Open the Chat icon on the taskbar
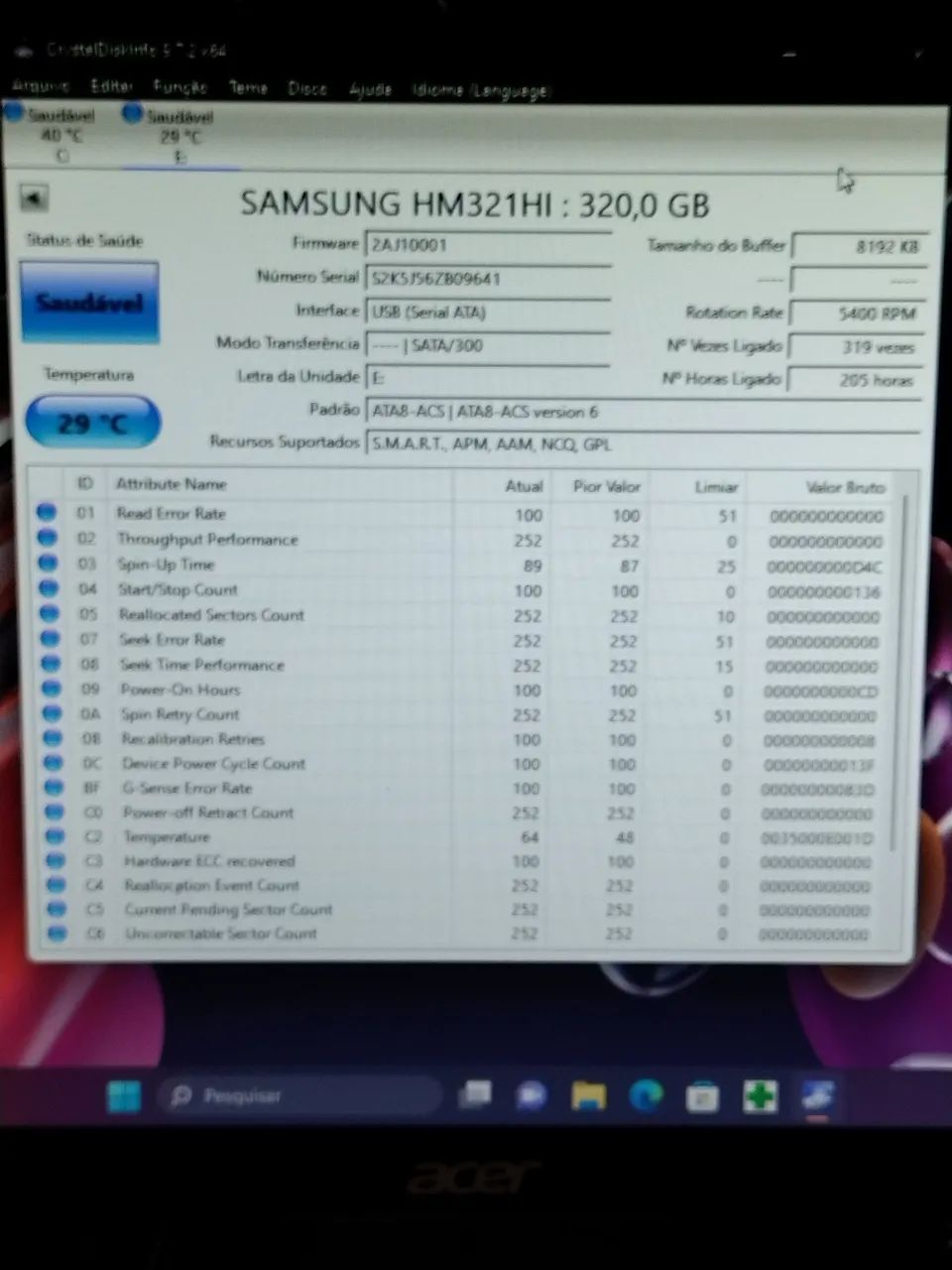The image size is (952, 1270). [532, 1095]
